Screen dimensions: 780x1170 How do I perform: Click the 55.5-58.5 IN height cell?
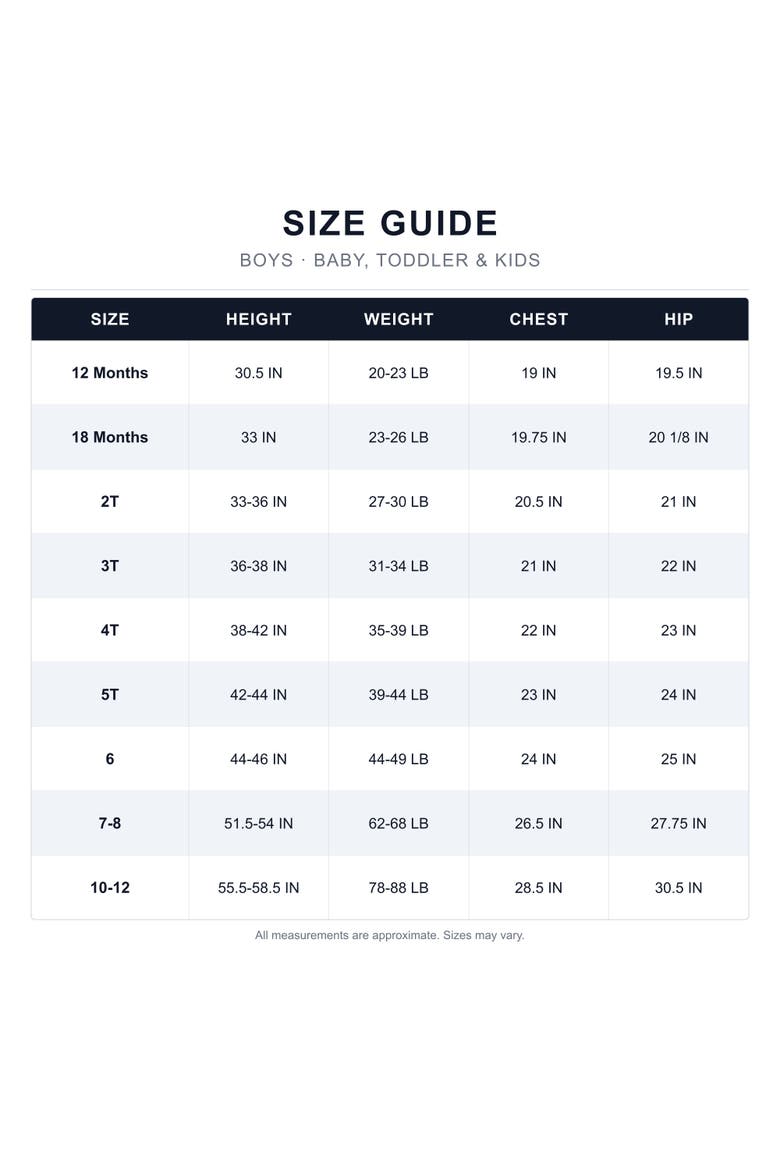(258, 888)
